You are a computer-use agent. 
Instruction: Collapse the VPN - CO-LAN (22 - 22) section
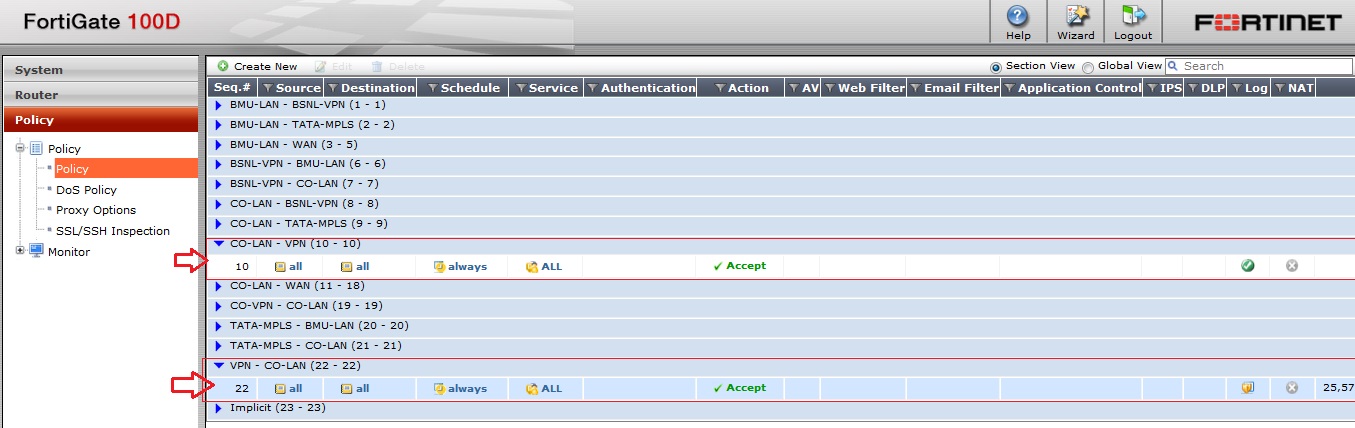(x=218, y=366)
